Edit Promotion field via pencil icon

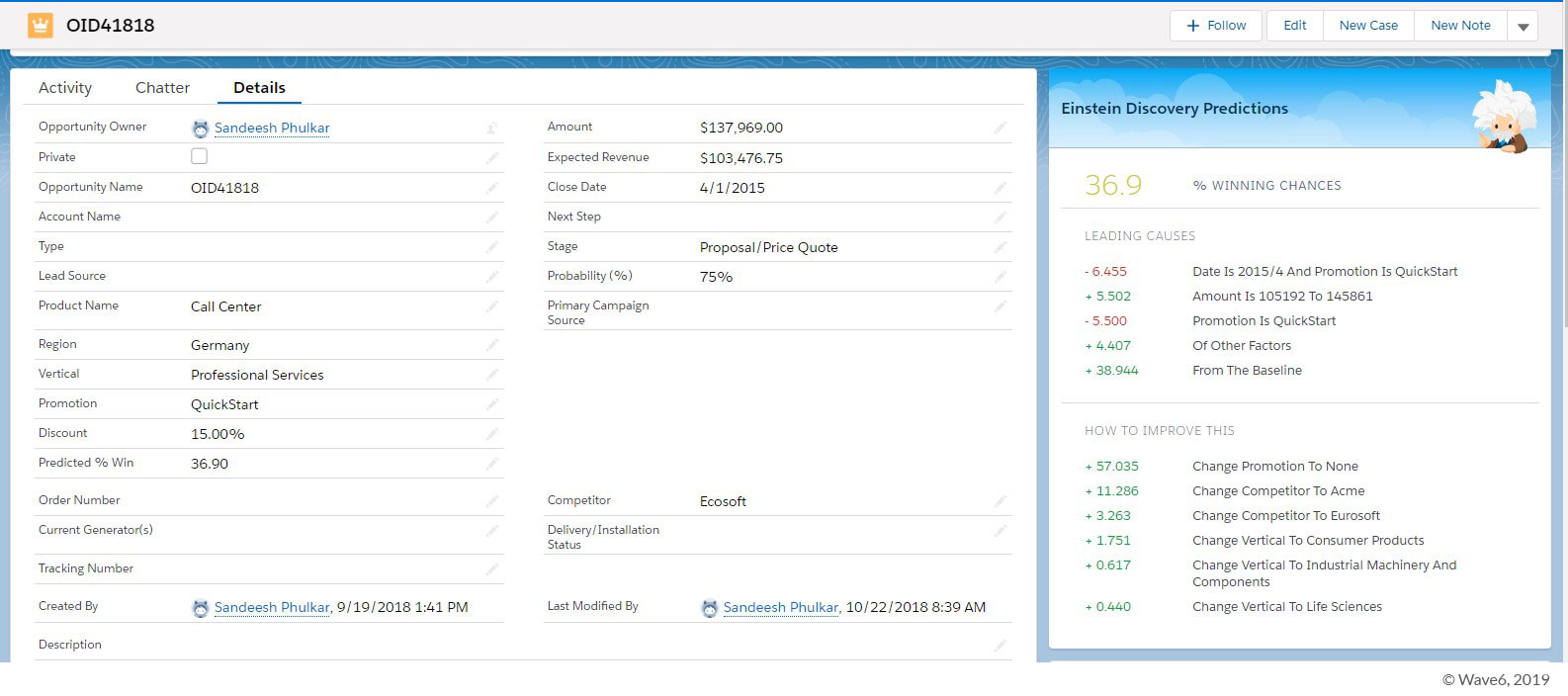tap(491, 404)
